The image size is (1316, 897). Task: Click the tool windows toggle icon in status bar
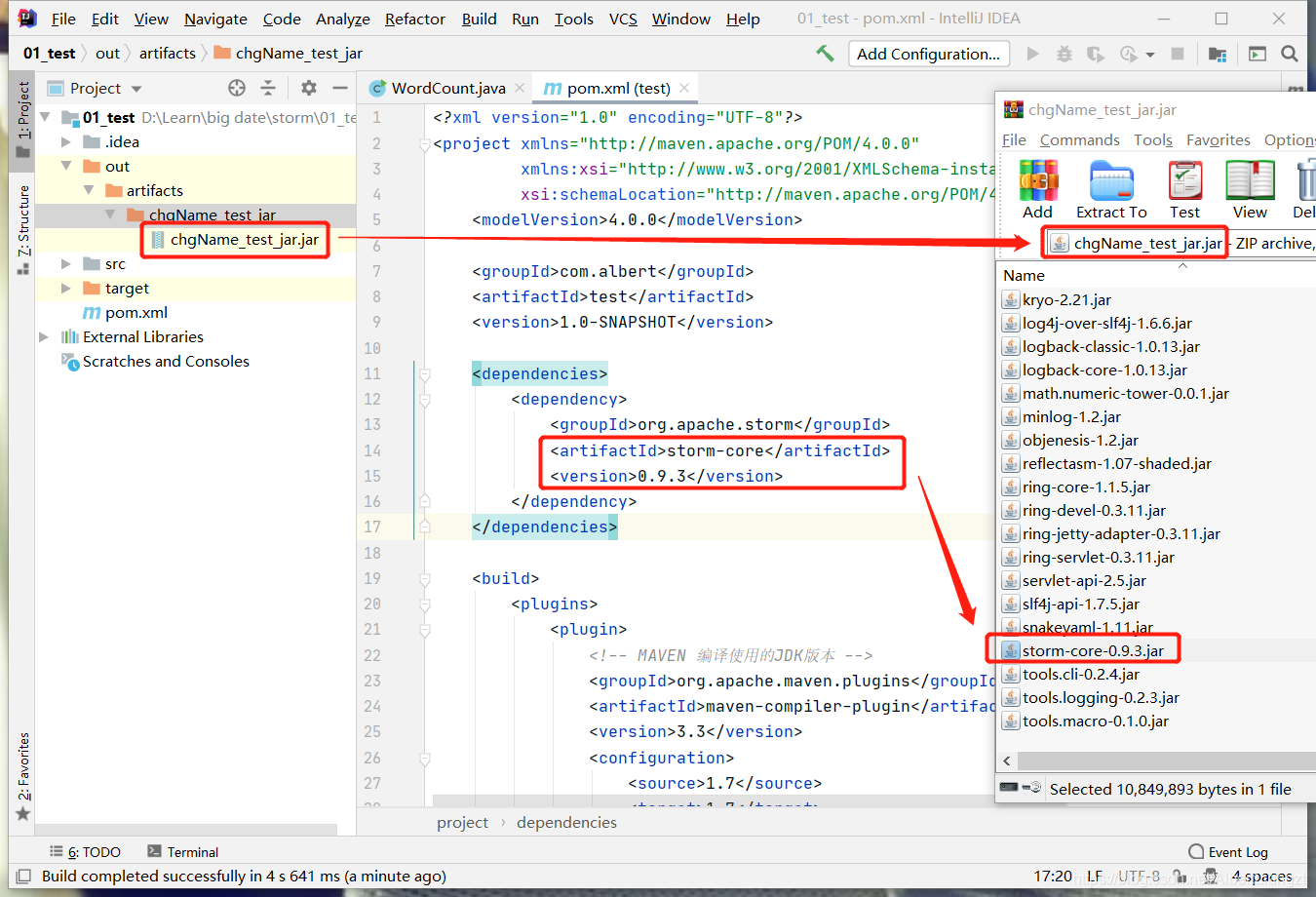coord(23,877)
